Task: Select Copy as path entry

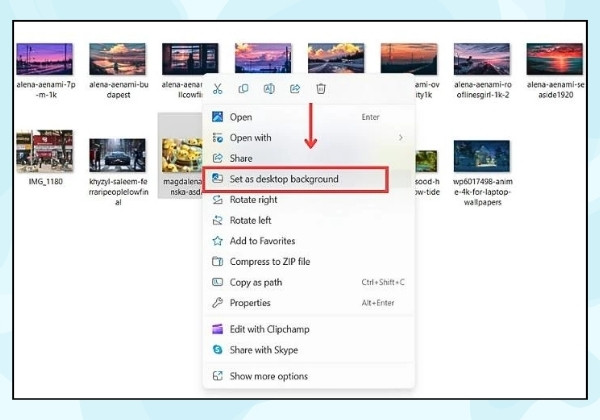Action: 308,282
